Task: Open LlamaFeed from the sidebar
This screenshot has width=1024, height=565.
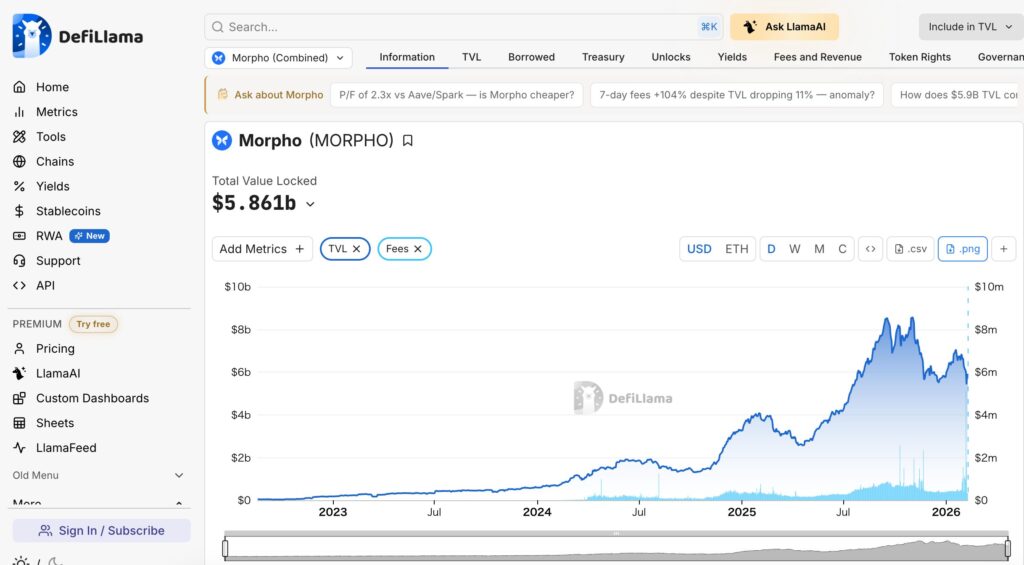Action: click(x=66, y=448)
